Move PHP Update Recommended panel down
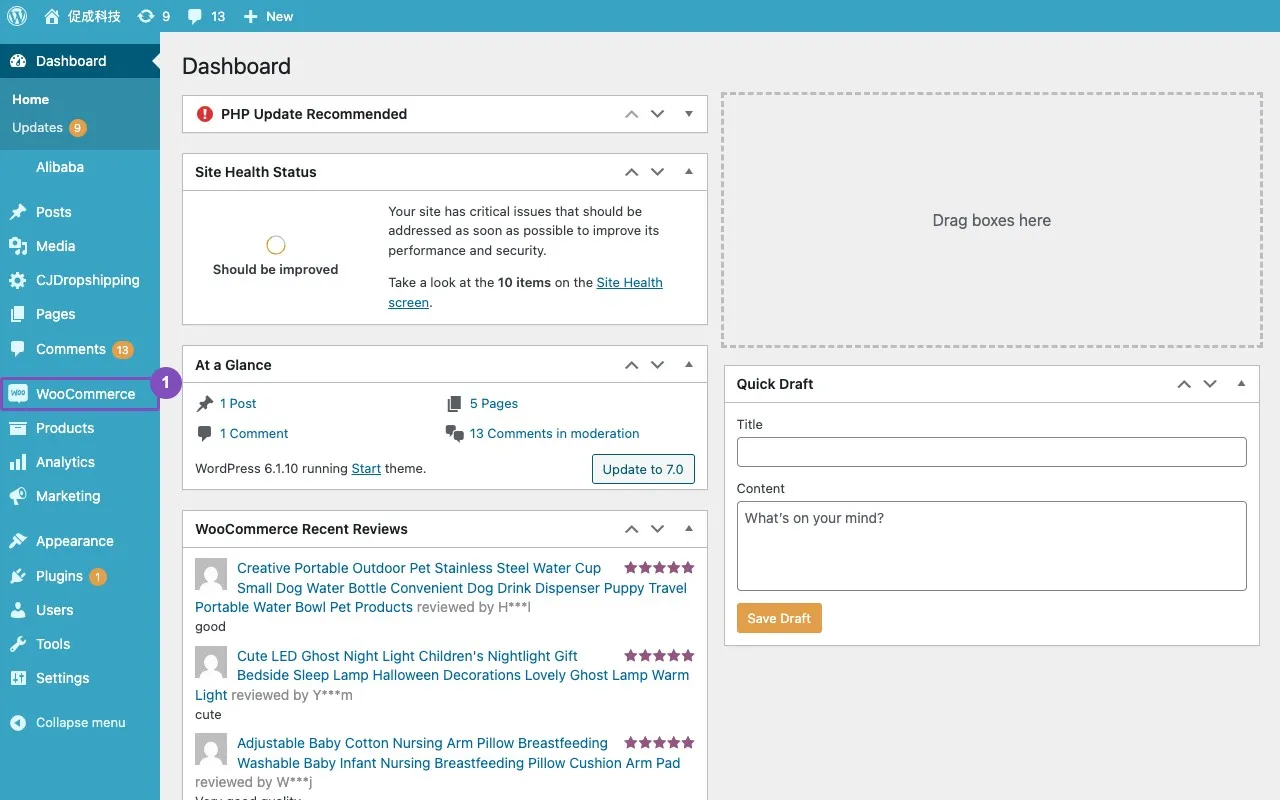This screenshot has width=1280, height=800. (657, 114)
